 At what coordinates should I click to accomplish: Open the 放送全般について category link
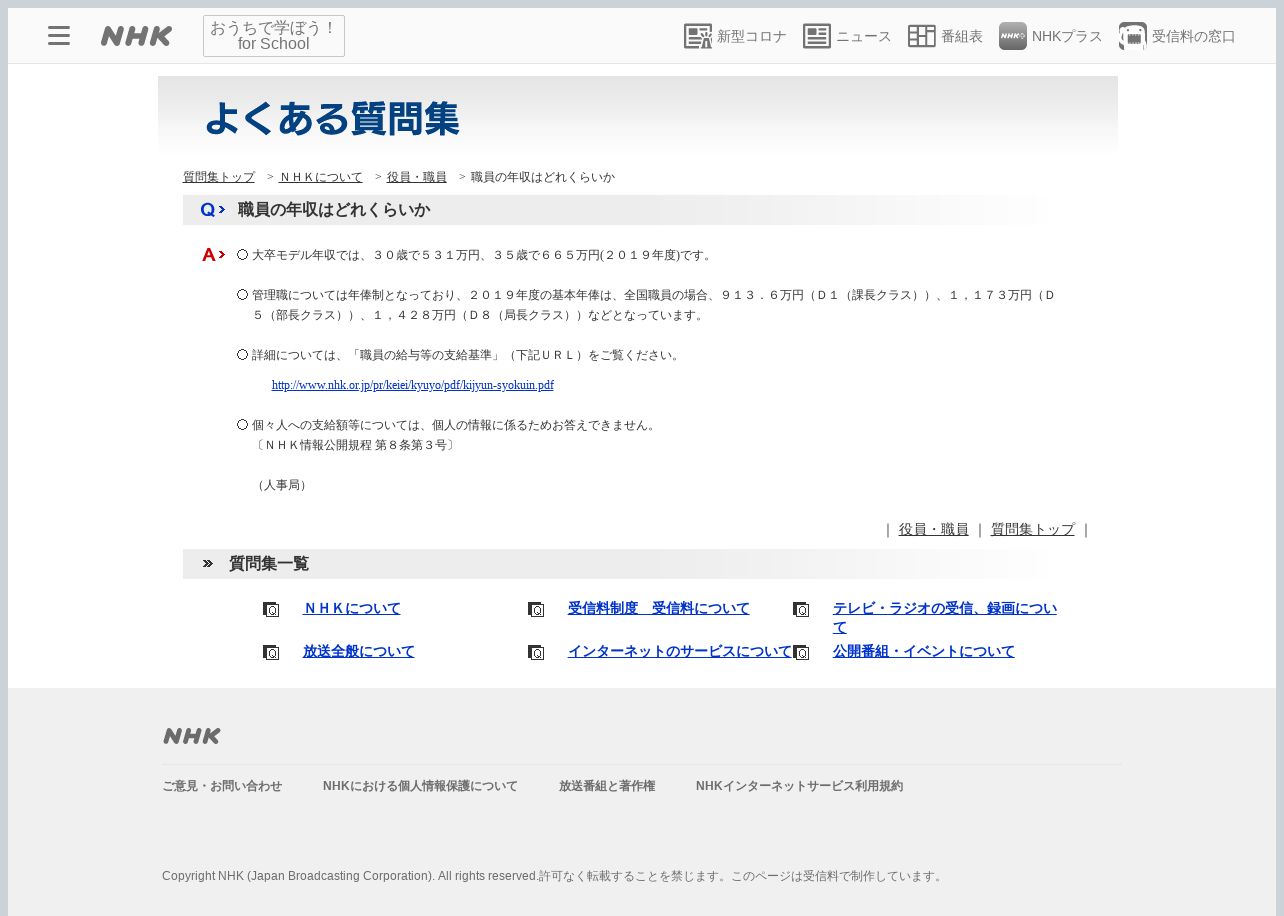(359, 651)
